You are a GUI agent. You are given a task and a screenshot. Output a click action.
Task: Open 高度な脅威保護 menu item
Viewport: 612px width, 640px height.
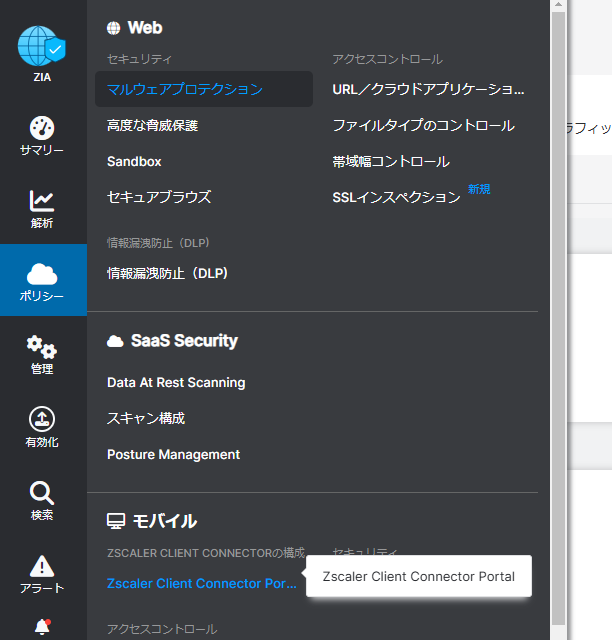click(x=152, y=125)
